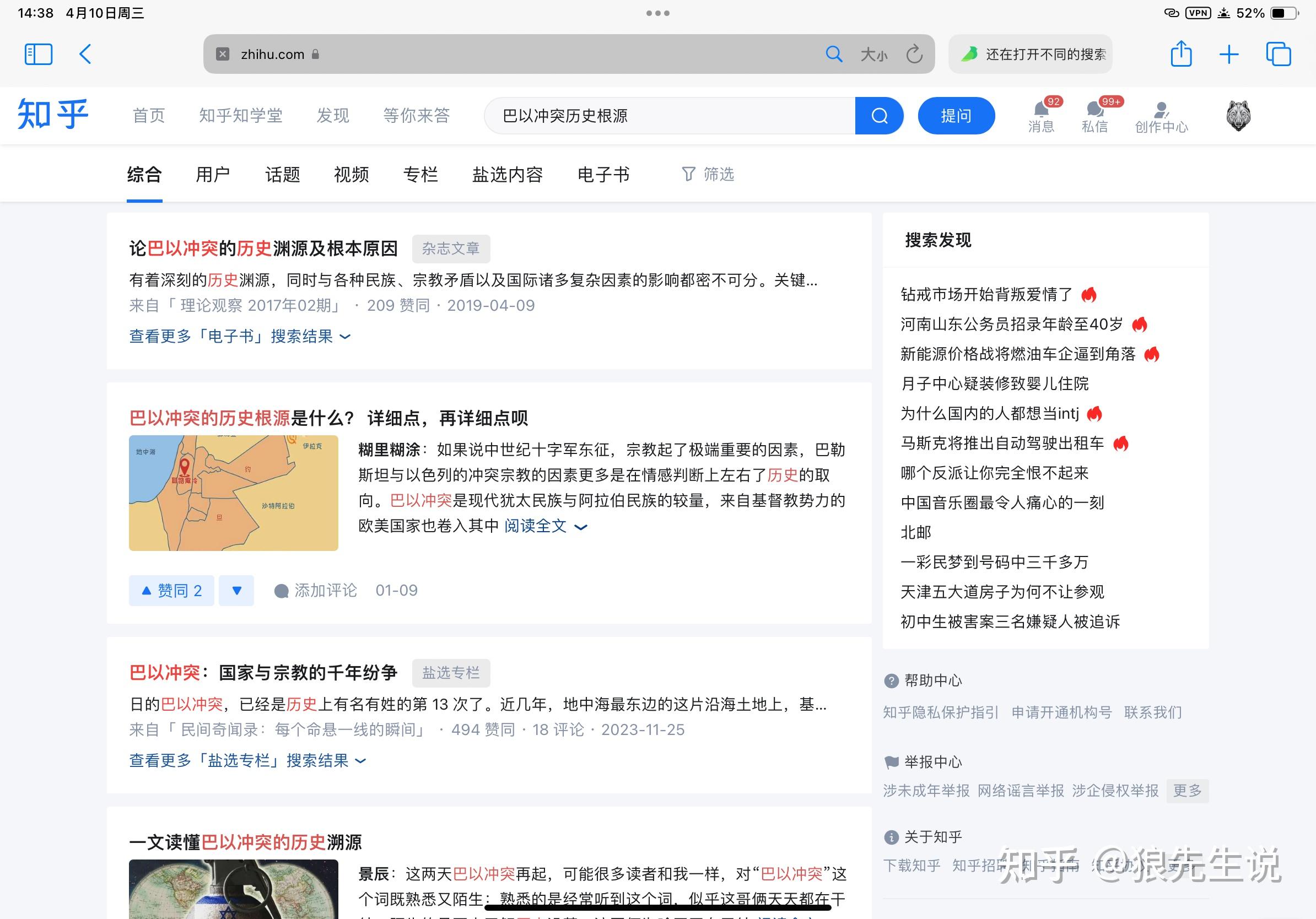Open 私信 private messages icon

click(1094, 116)
